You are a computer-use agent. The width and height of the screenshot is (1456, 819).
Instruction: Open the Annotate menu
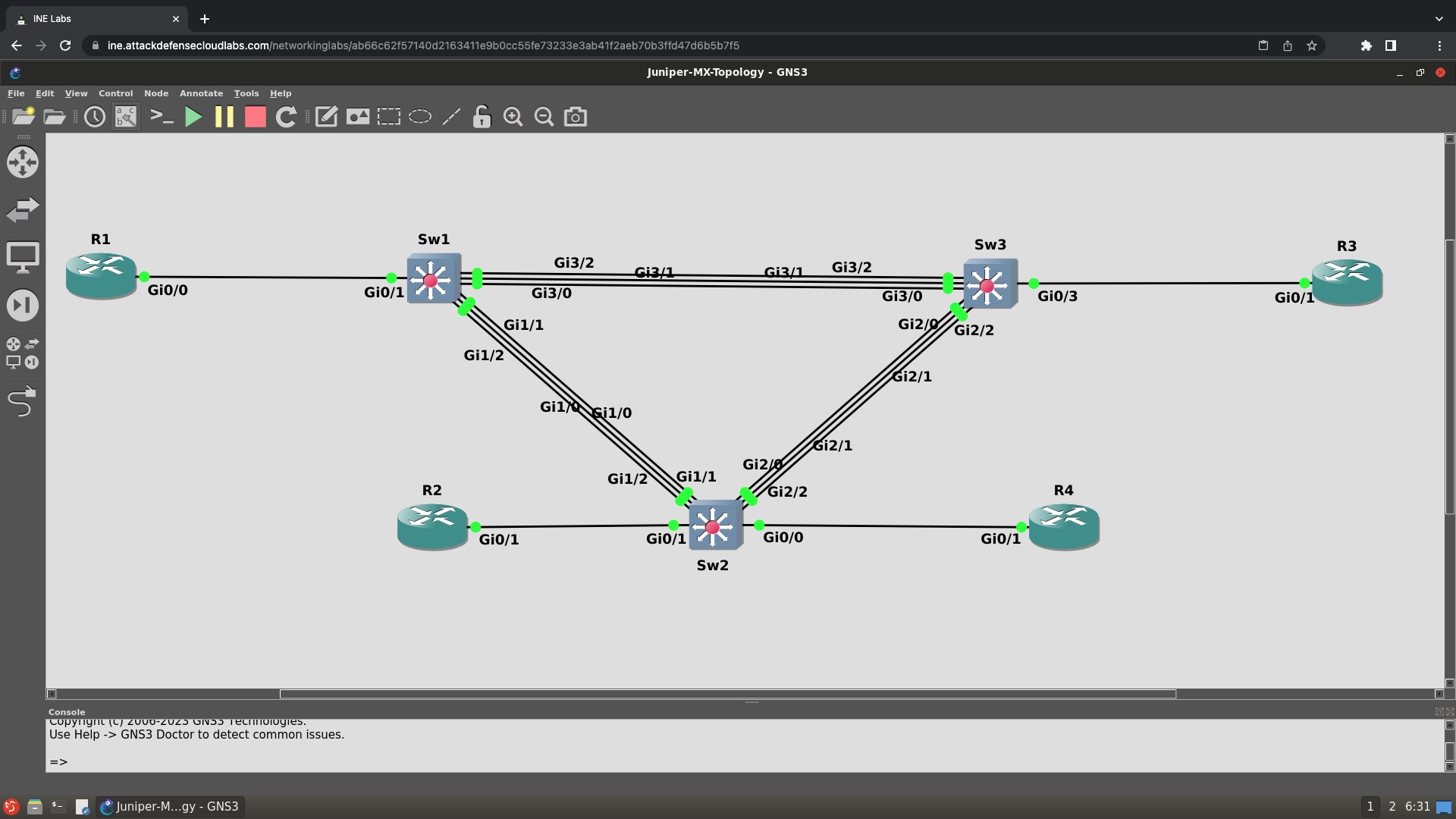pos(201,93)
